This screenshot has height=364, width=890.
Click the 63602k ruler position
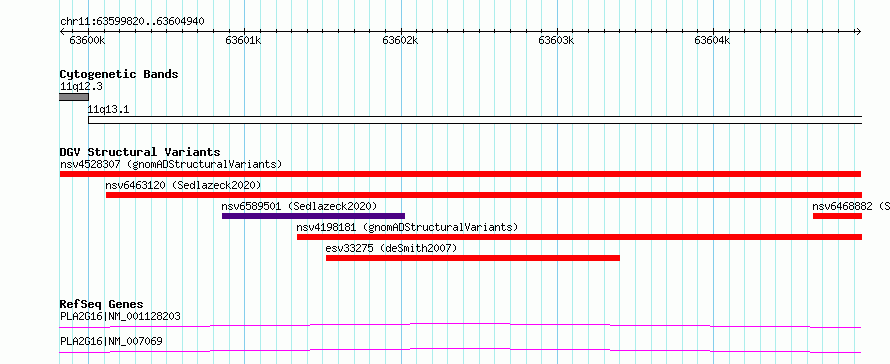(x=400, y=40)
